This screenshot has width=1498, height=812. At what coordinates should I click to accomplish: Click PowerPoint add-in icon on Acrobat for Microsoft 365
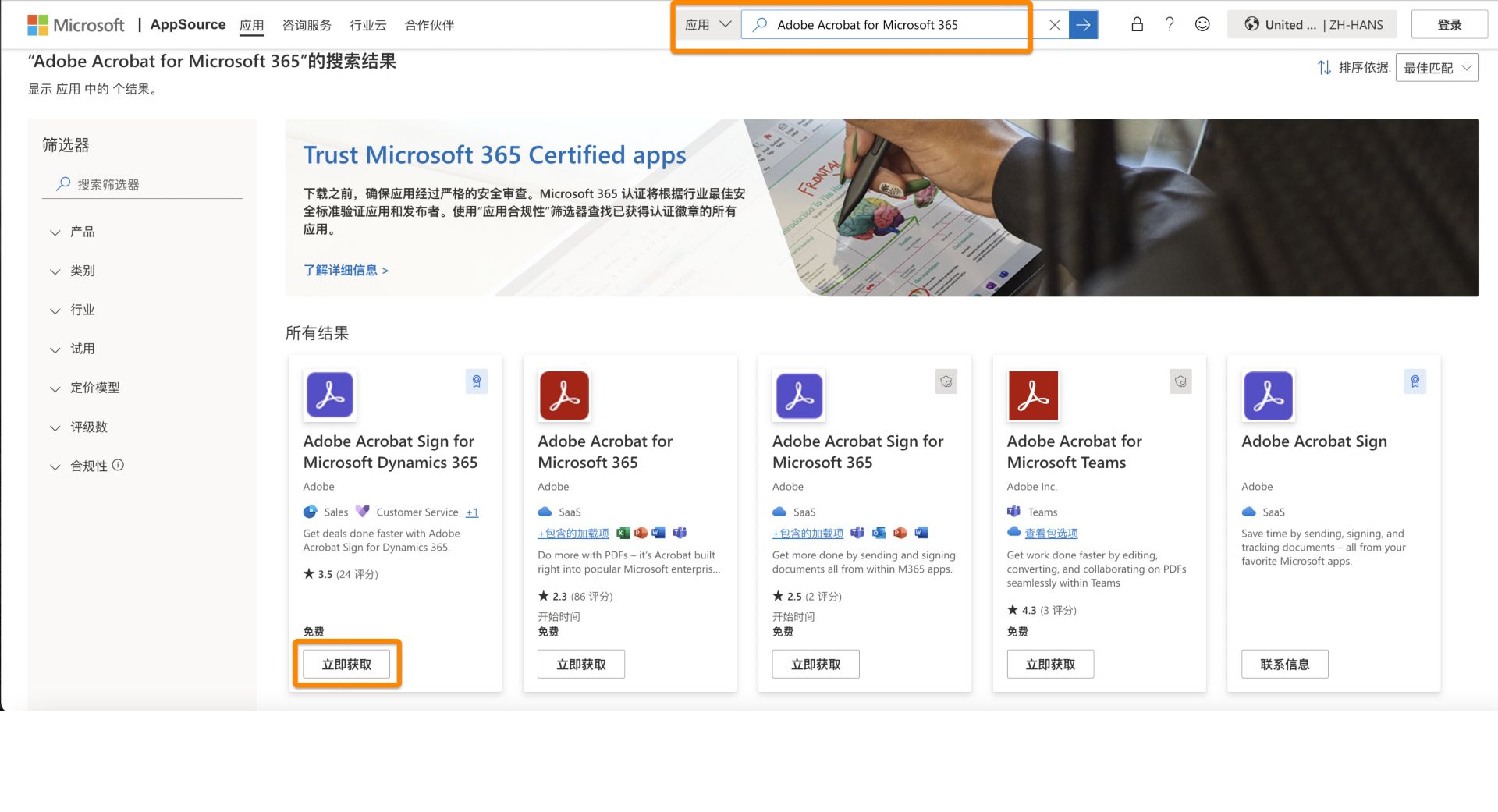(x=641, y=533)
